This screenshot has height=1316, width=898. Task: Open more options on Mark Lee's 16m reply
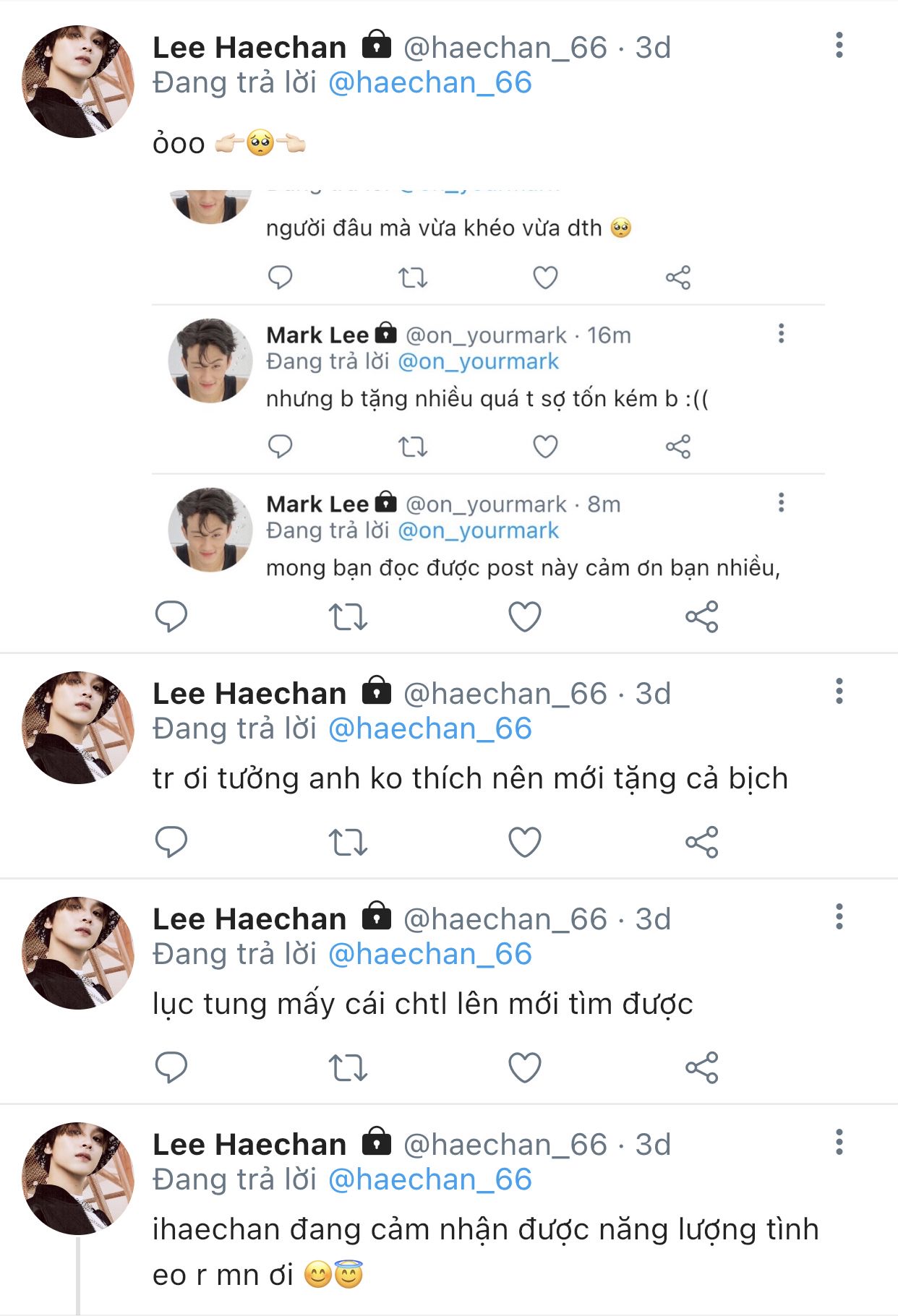781,334
